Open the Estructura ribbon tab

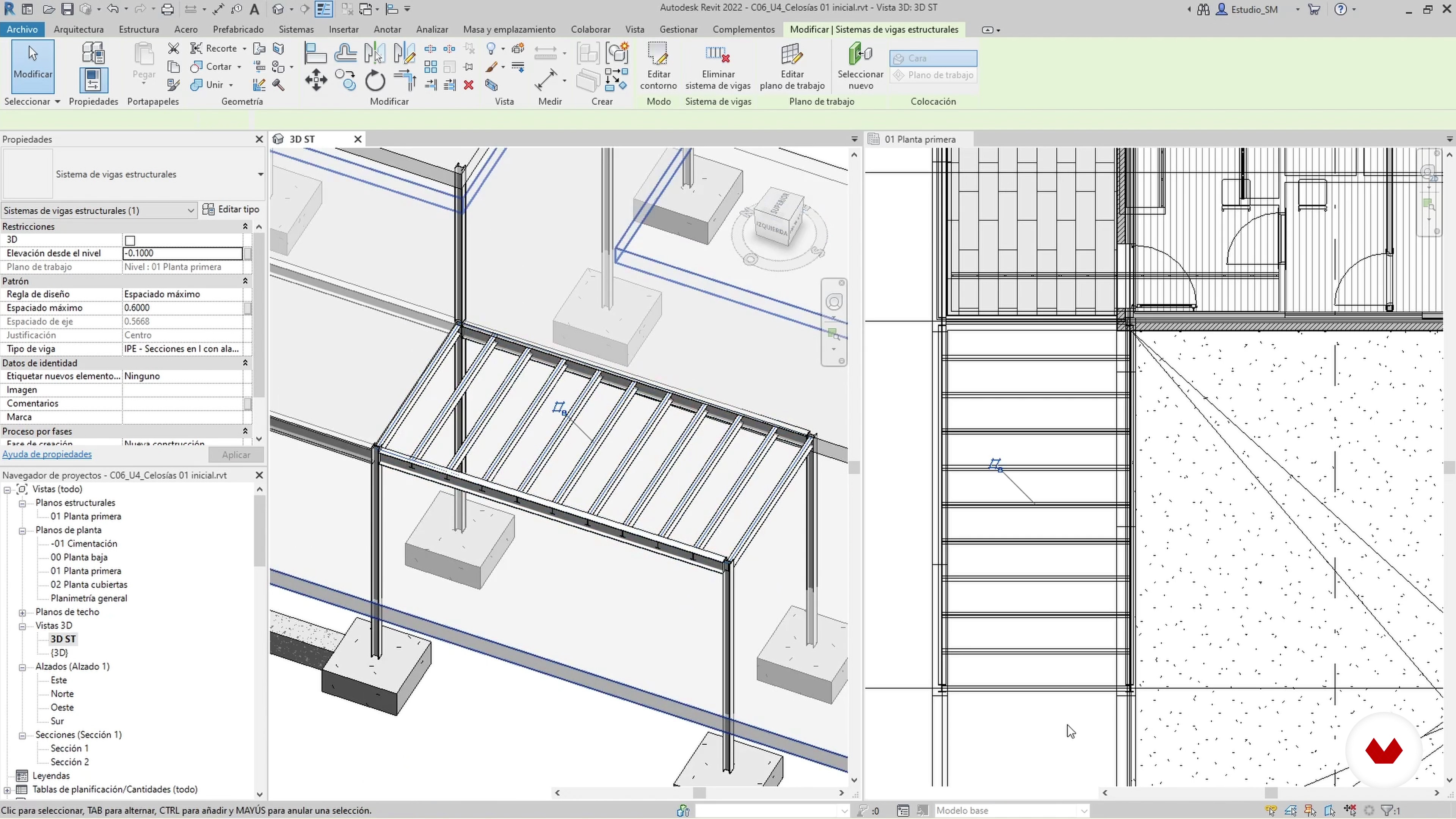(x=138, y=30)
